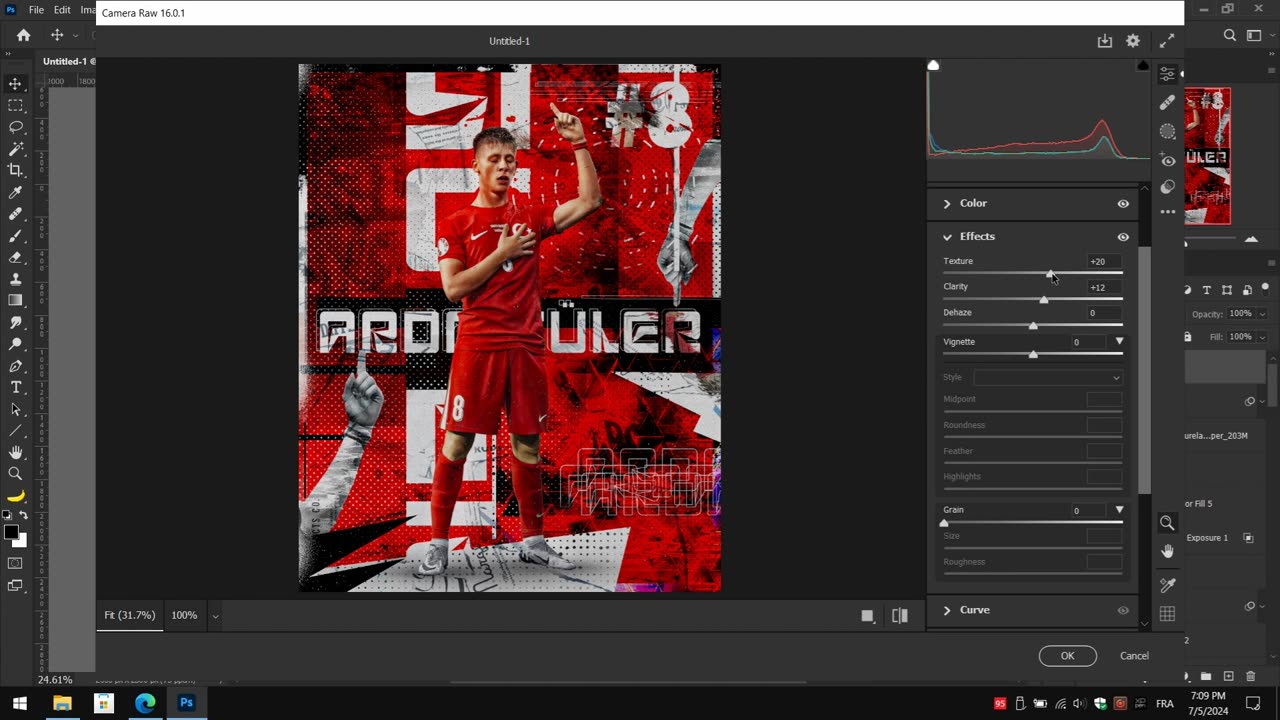The height and width of the screenshot is (720, 1280).
Task: Open the Vignette Style dropdown
Action: tap(1048, 377)
